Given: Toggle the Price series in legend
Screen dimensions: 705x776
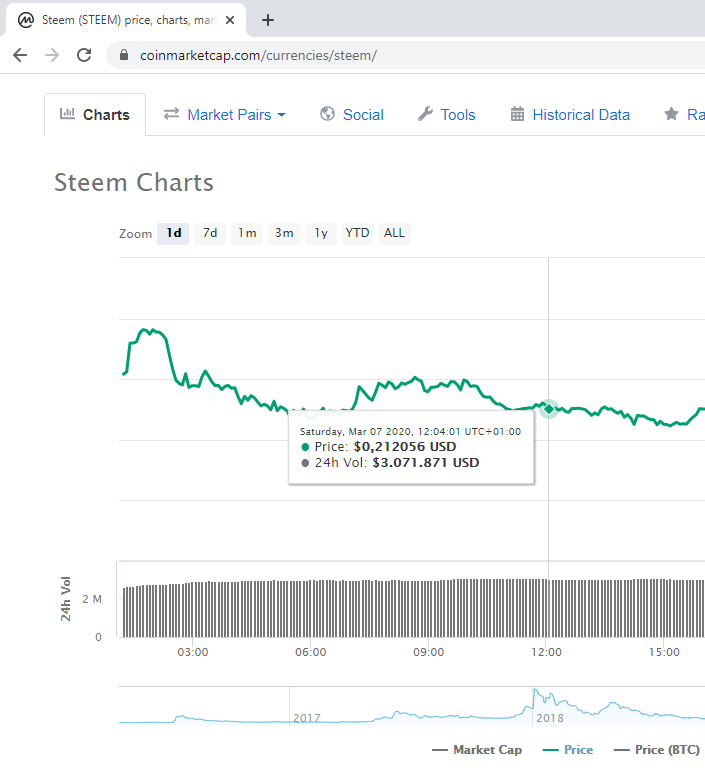Looking at the screenshot, I should point(567,750).
